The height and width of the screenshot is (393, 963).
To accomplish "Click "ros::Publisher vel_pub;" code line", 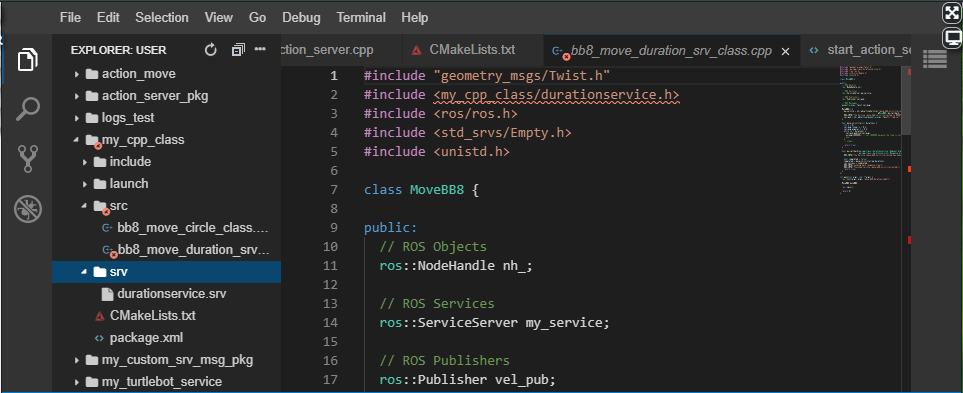I will (x=467, y=379).
